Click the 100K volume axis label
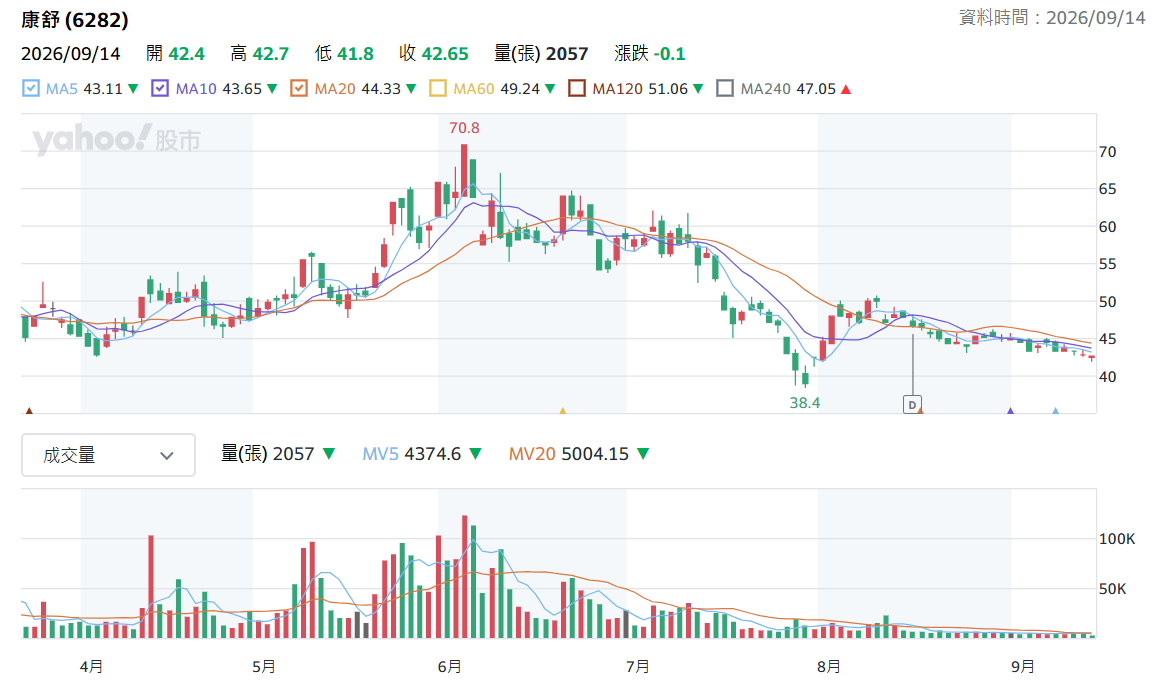 (1117, 539)
